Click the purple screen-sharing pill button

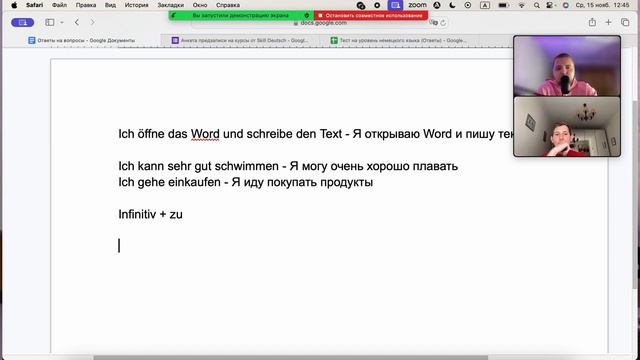pyautogui.click(x=22, y=22)
